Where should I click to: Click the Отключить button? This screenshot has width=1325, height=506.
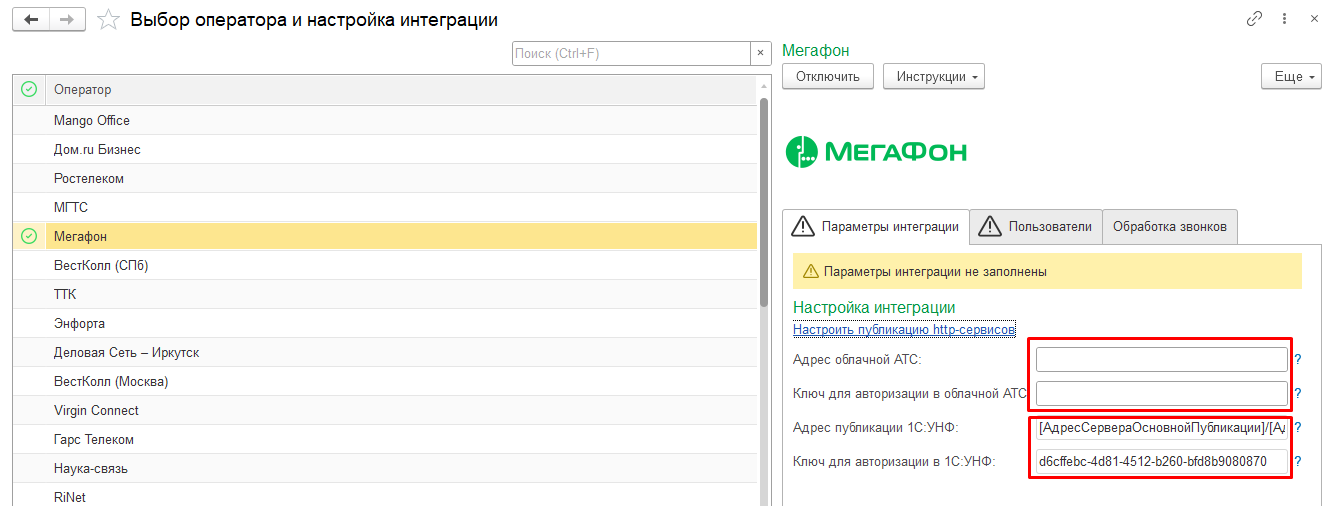click(x=828, y=76)
